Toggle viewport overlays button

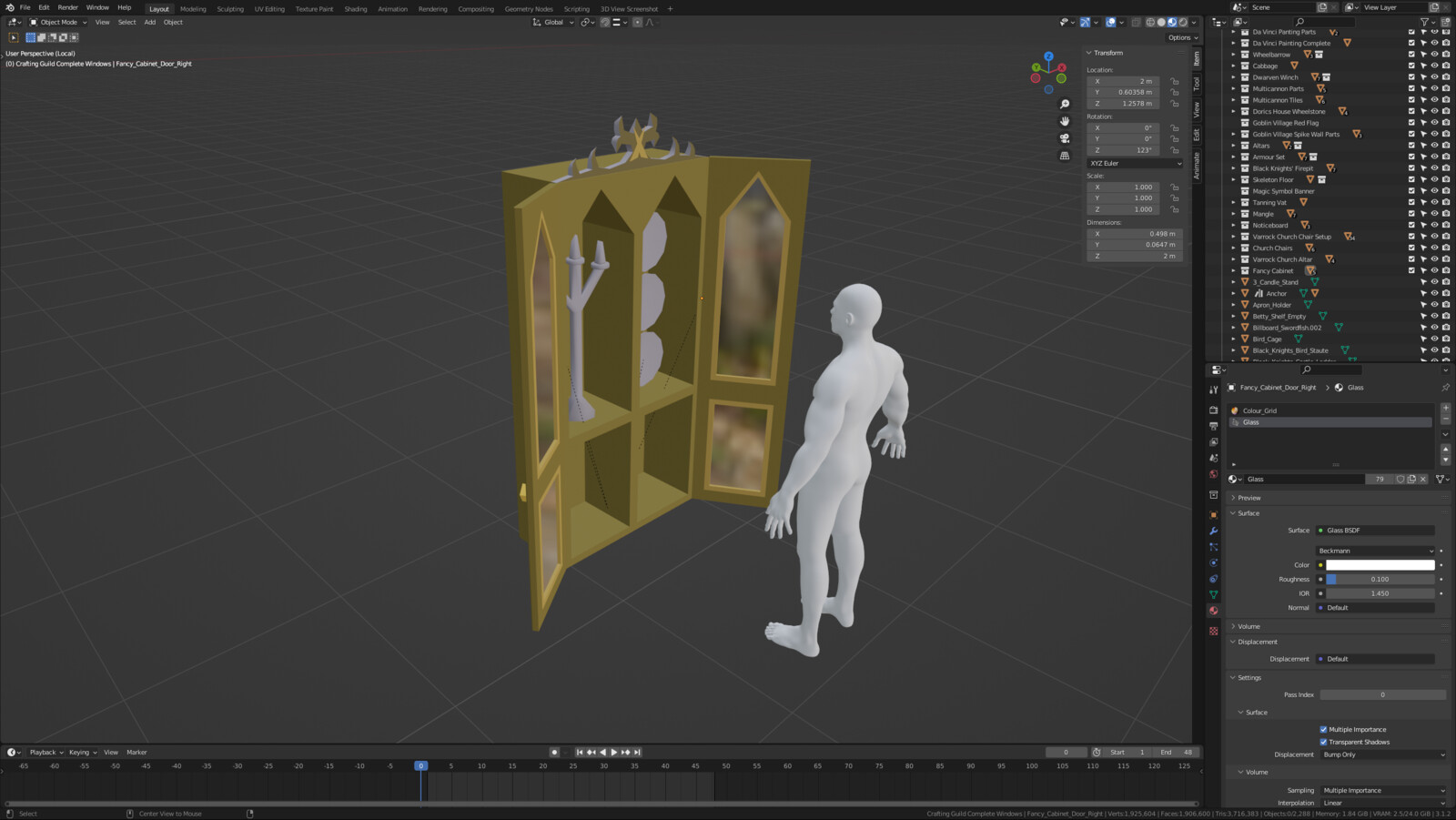pos(1111,22)
